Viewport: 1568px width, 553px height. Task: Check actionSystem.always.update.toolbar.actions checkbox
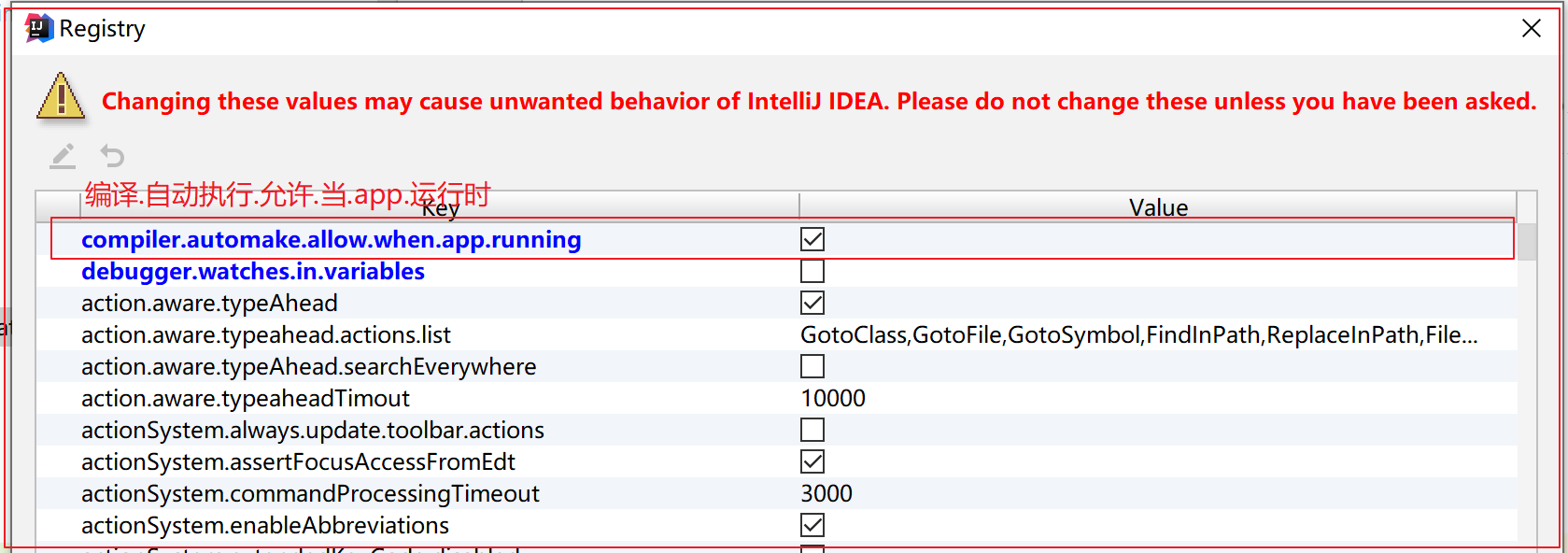[x=812, y=431]
